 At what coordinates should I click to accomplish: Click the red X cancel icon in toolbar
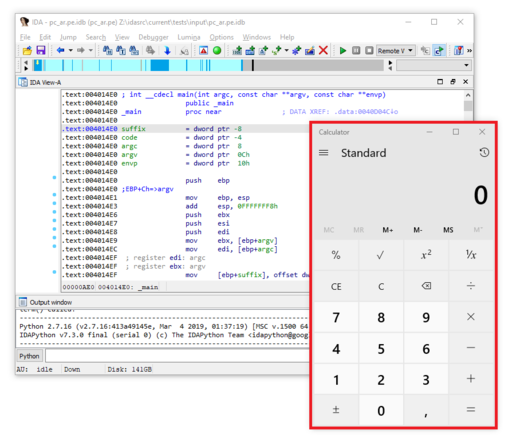[323, 50]
